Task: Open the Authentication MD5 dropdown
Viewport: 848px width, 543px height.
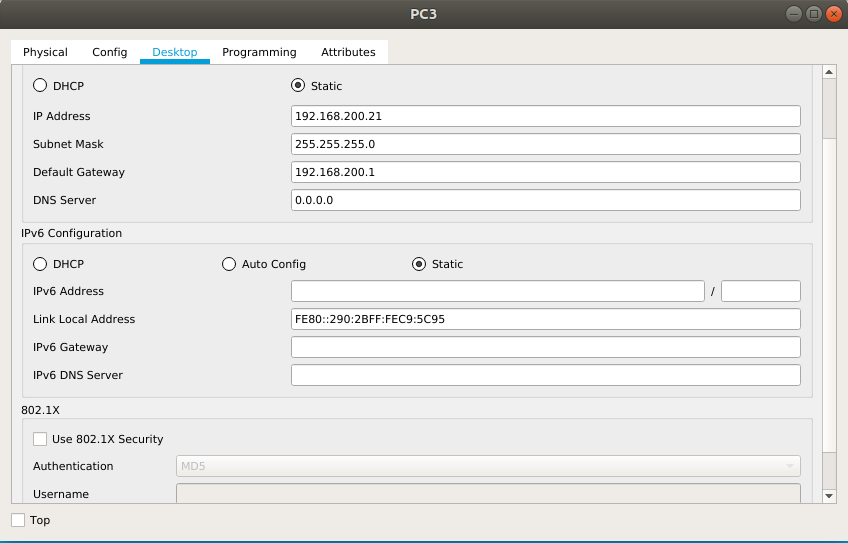Action: pyautogui.click(x=488, y=466)
